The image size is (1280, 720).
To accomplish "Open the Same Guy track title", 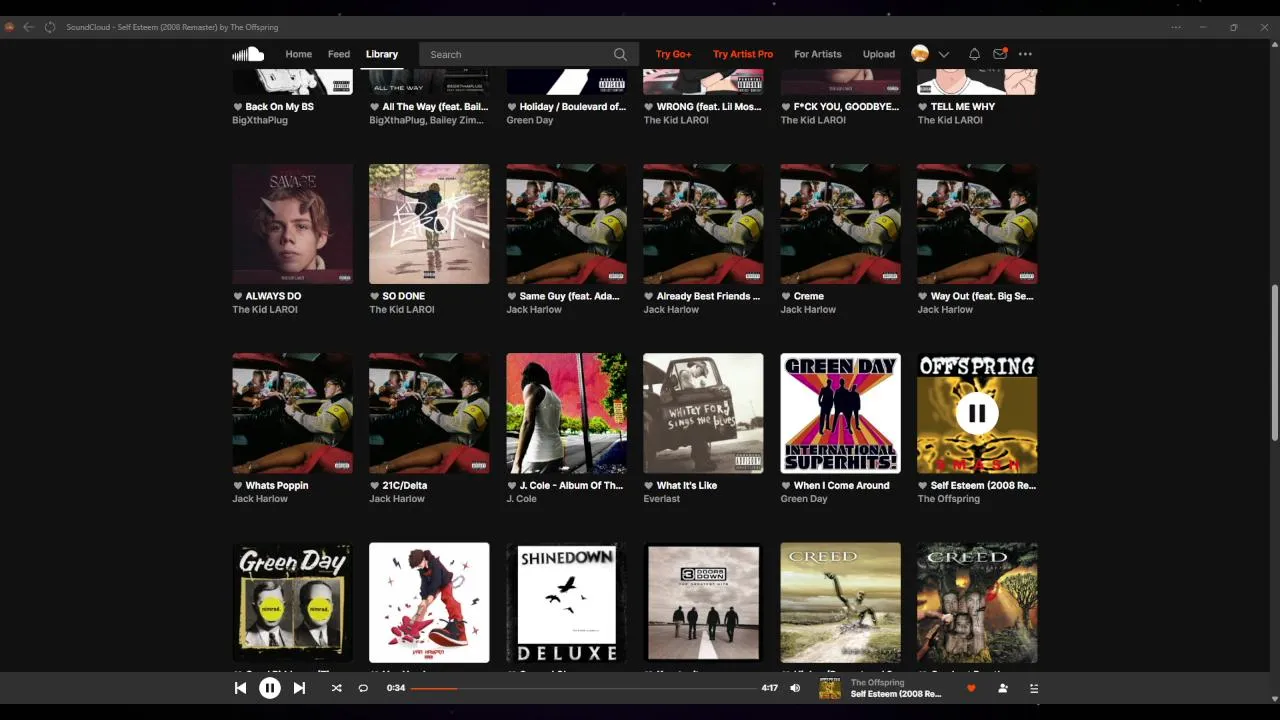I will click(570, 297).
